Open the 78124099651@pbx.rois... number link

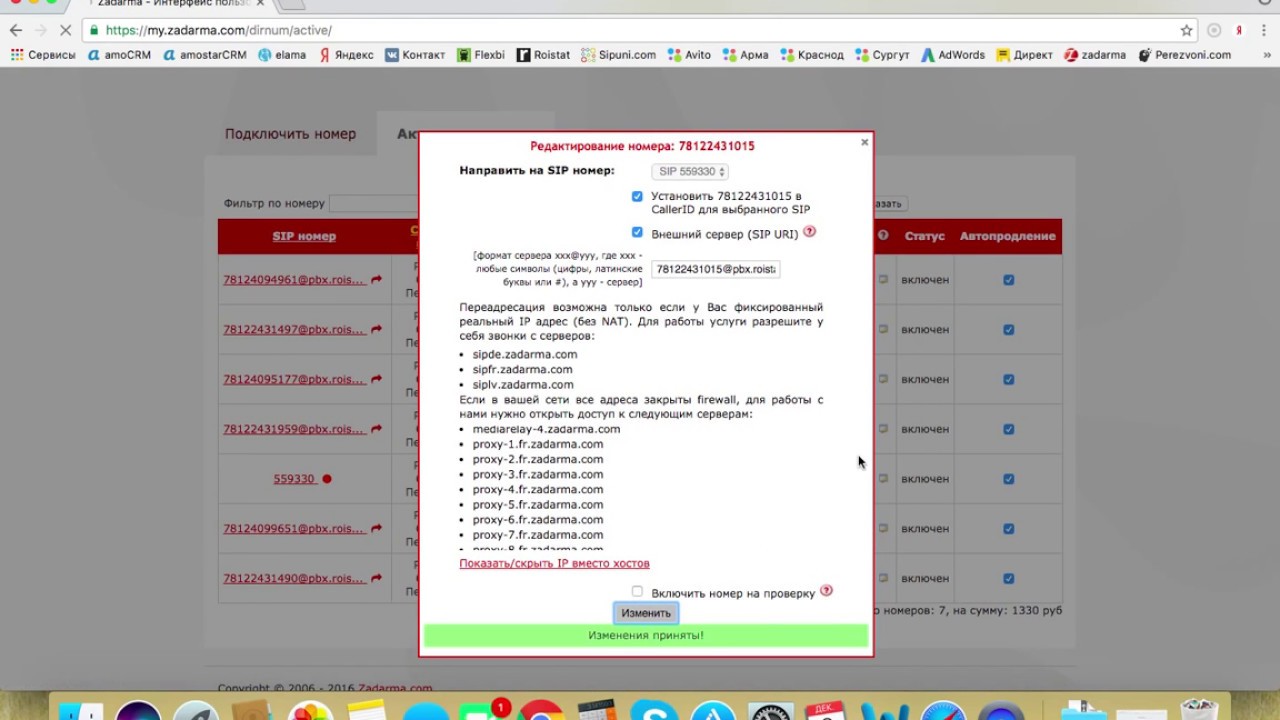click(x=294, y=529)
